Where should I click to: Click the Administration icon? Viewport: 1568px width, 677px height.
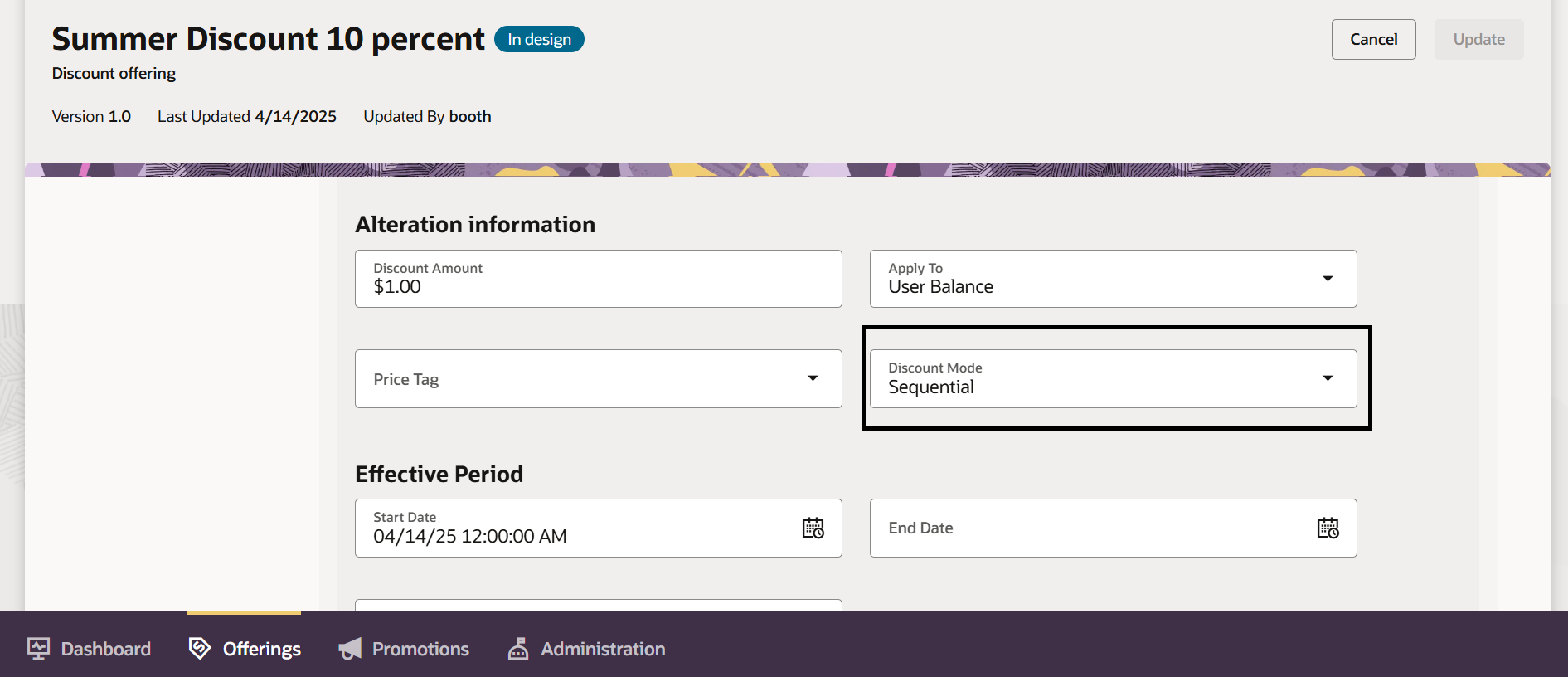518,649
